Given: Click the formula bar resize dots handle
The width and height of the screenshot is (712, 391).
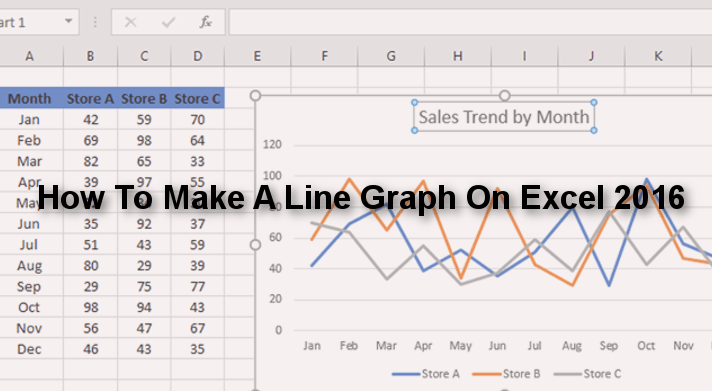Looking at the screenshot, I should tap(95, 22).
